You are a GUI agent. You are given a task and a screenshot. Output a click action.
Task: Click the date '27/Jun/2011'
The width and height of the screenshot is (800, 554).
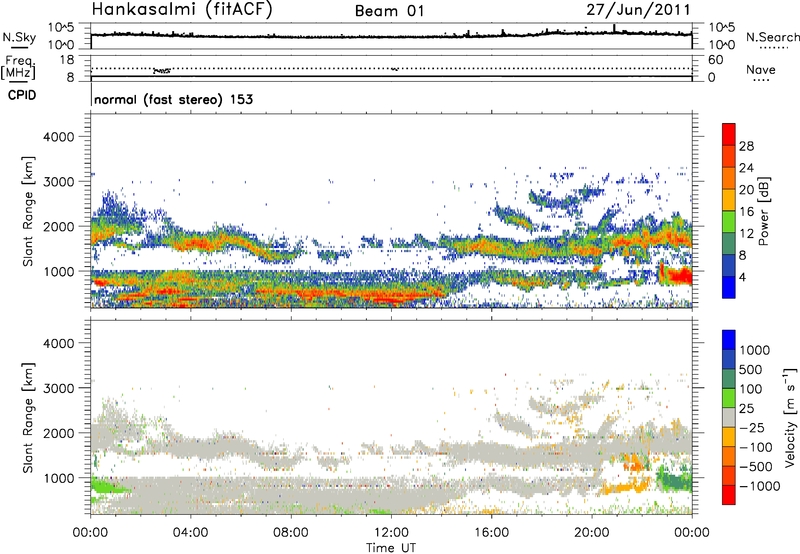tap(638, 9)
